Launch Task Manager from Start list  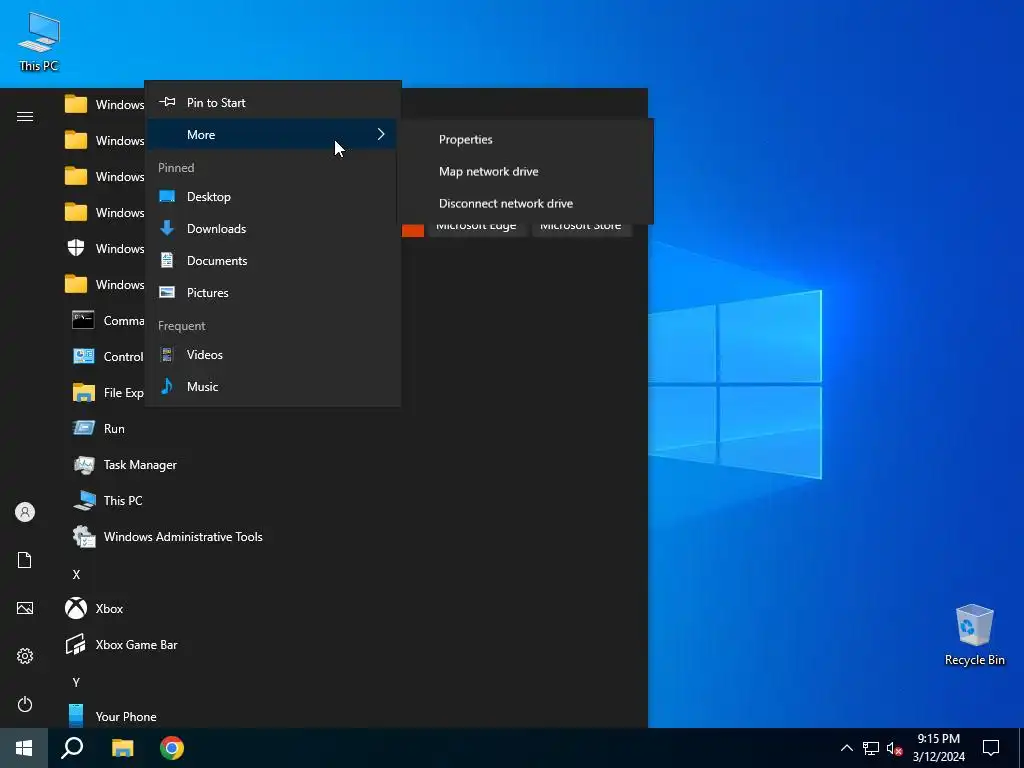click(x=125, y=465)
